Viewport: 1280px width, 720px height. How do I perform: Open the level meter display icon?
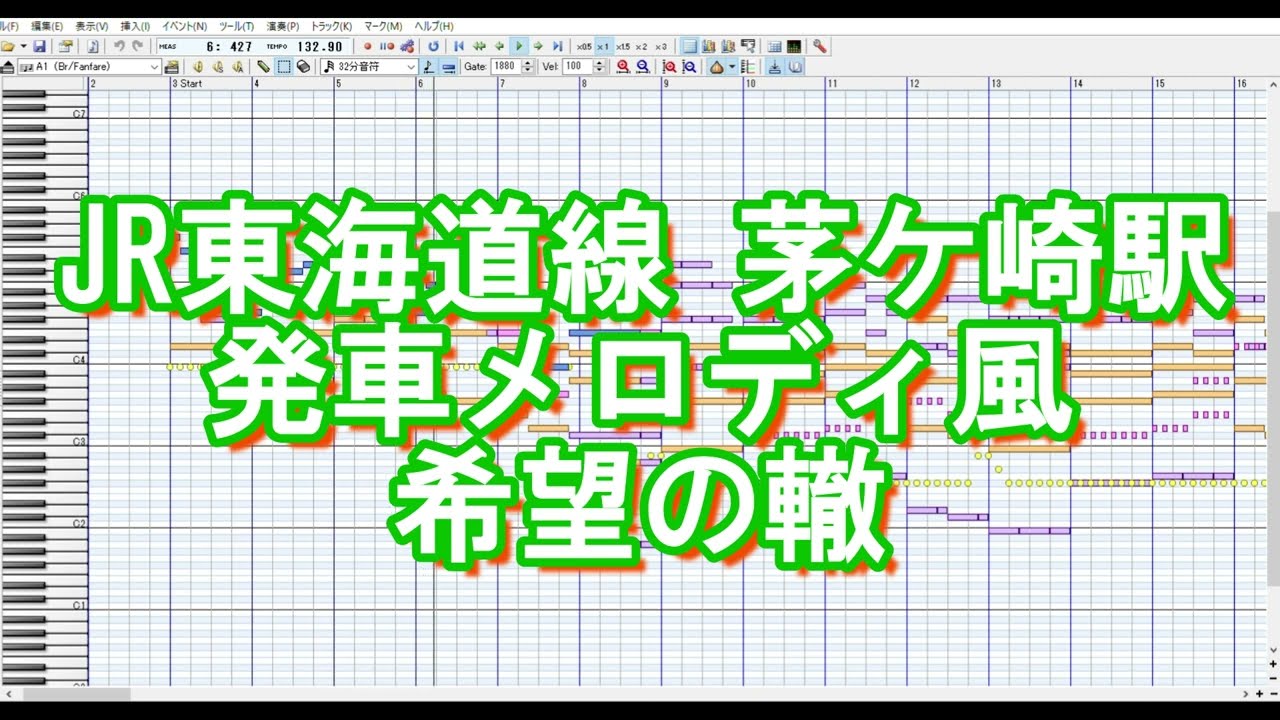(x=794, y=46)
